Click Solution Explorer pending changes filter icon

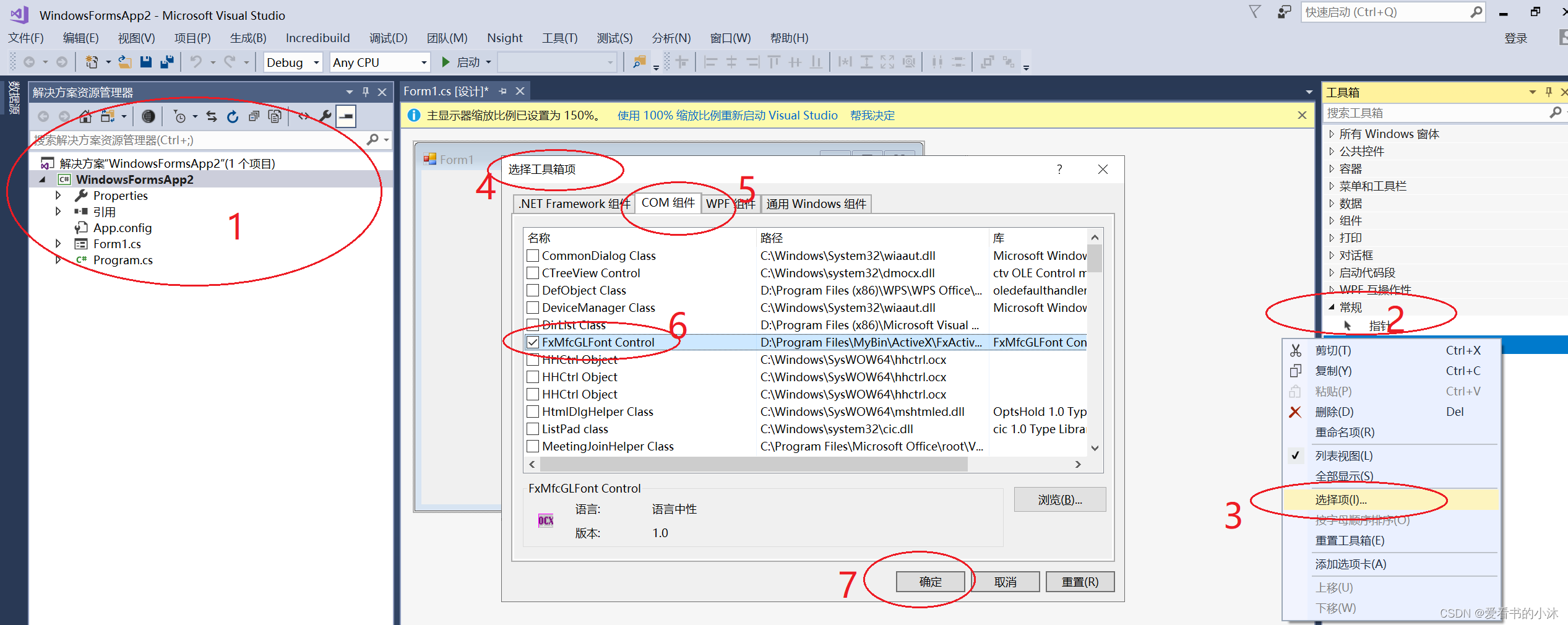tap(179, 116)
